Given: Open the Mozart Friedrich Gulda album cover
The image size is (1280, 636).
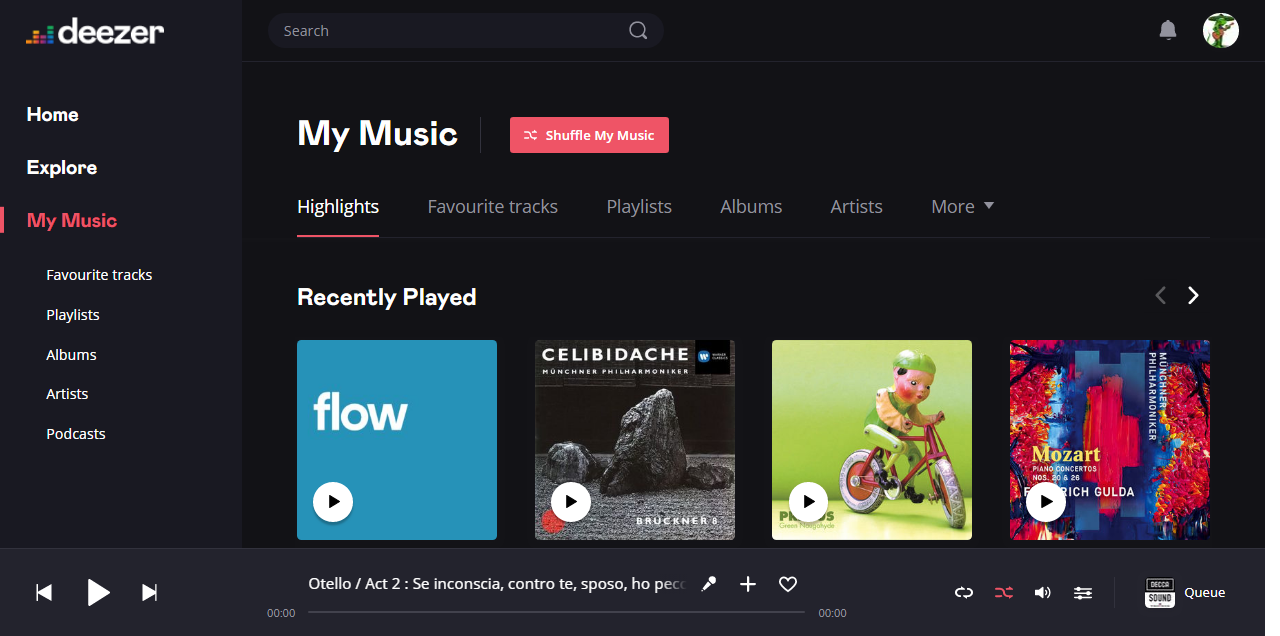Looking at the screenshot, I should coord(1110,440).
